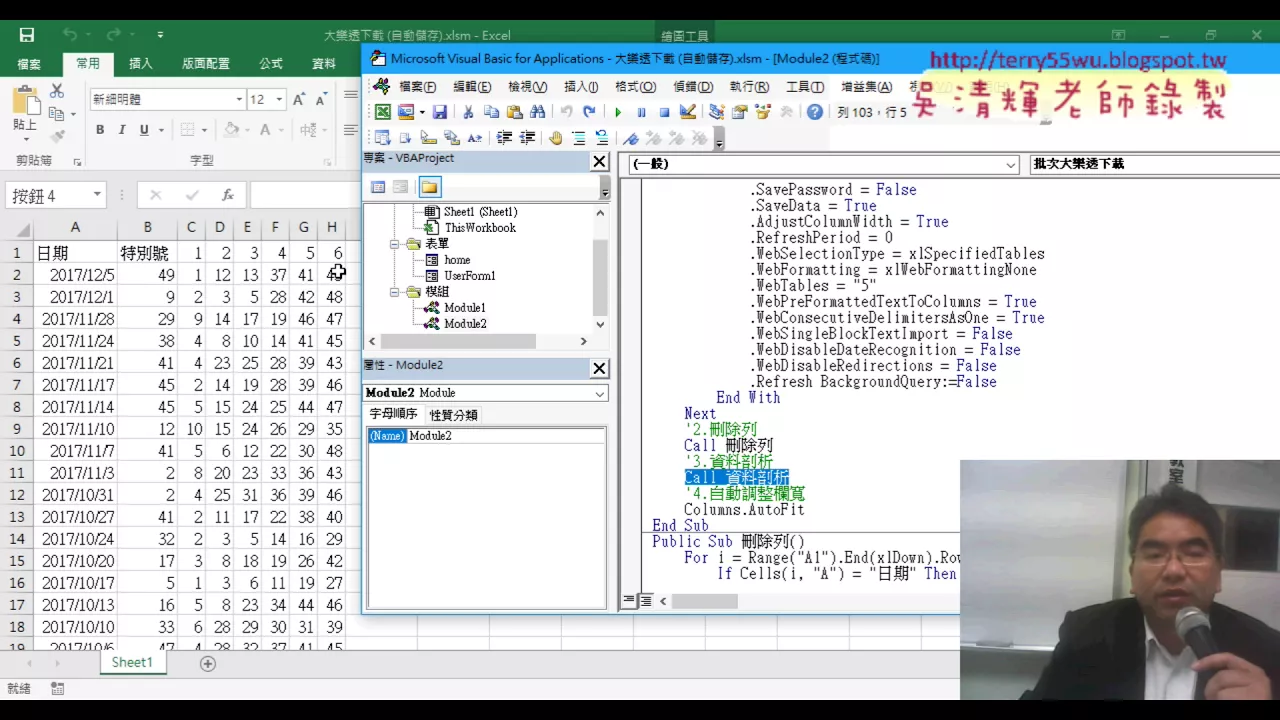The height and width of the screenshot is (720, 1280).
Task: Click Complete Word icon in edit toolbar
Action: pyautogui.click(x=475, y=138)
